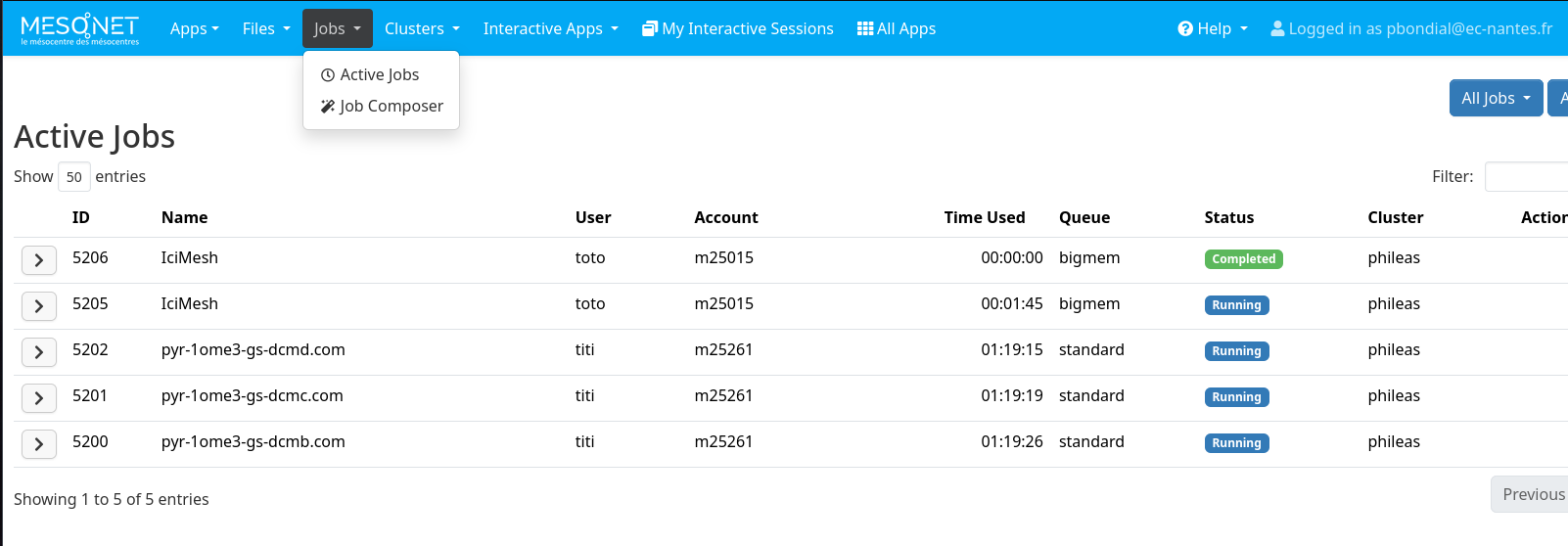Expand row of job 5202
The image size is (1568, 546).
click(39, 351)
